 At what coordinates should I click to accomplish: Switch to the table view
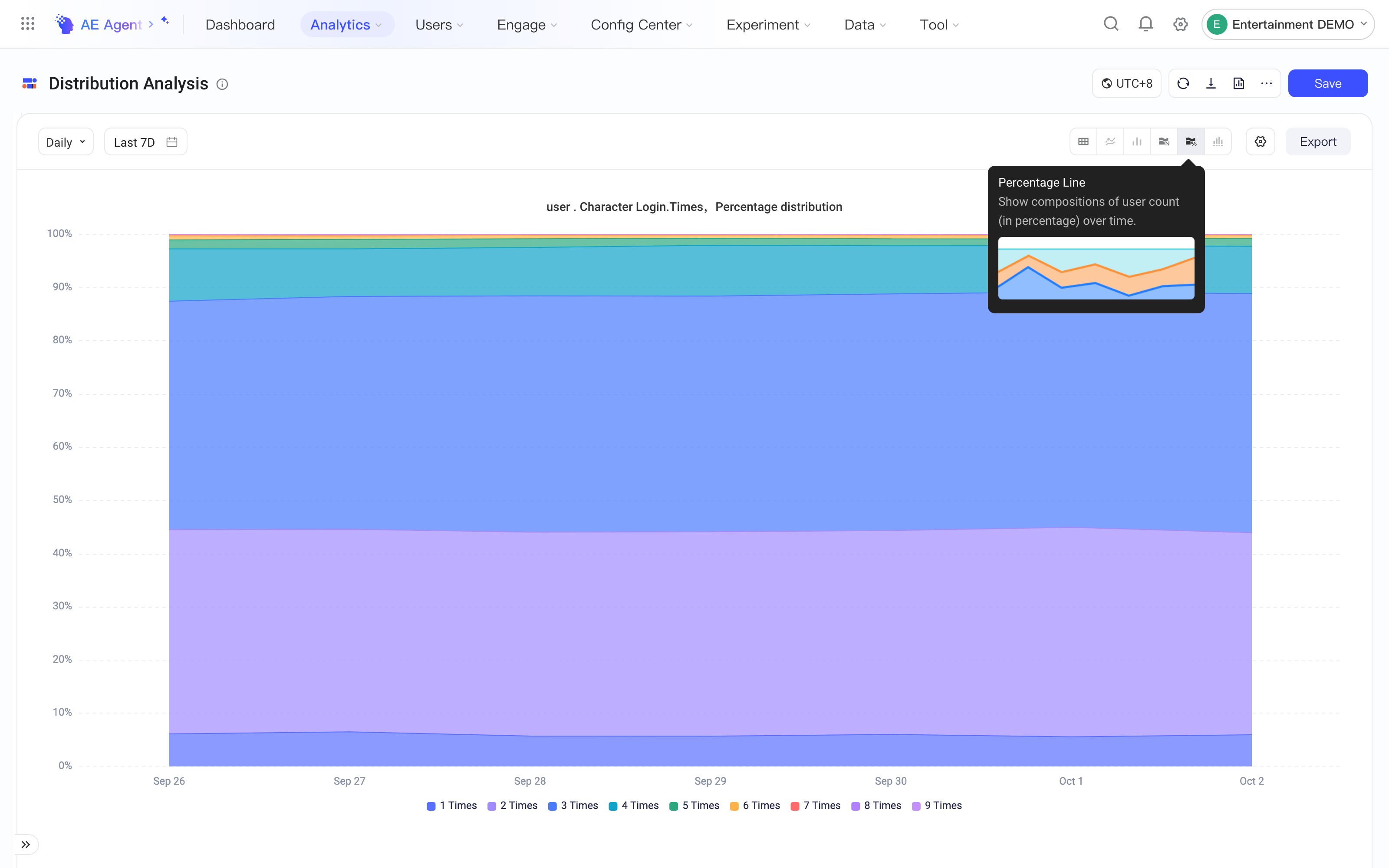[1083, 142]
